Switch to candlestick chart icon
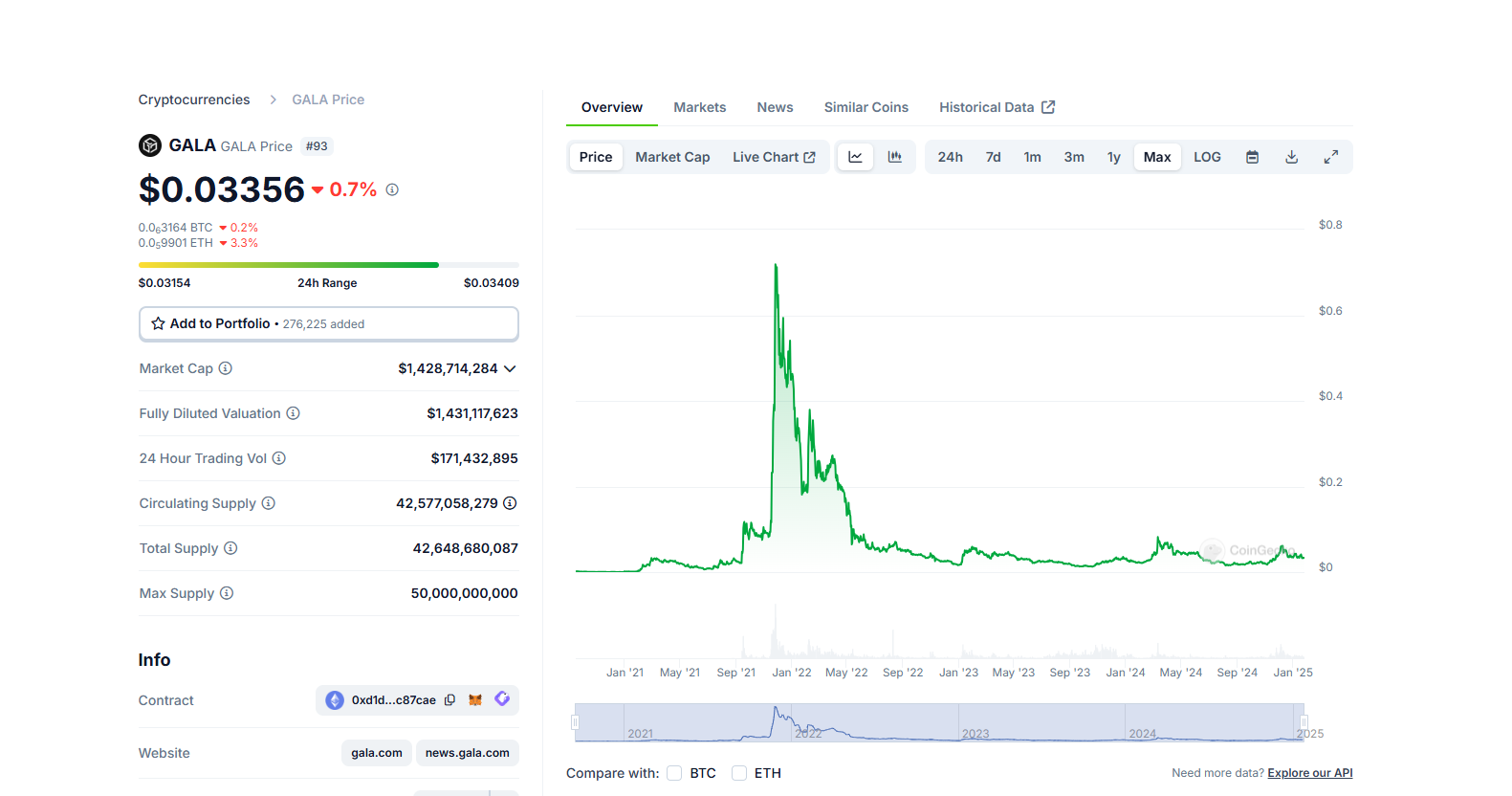The image size is (1512, 796). click(895, 157)
